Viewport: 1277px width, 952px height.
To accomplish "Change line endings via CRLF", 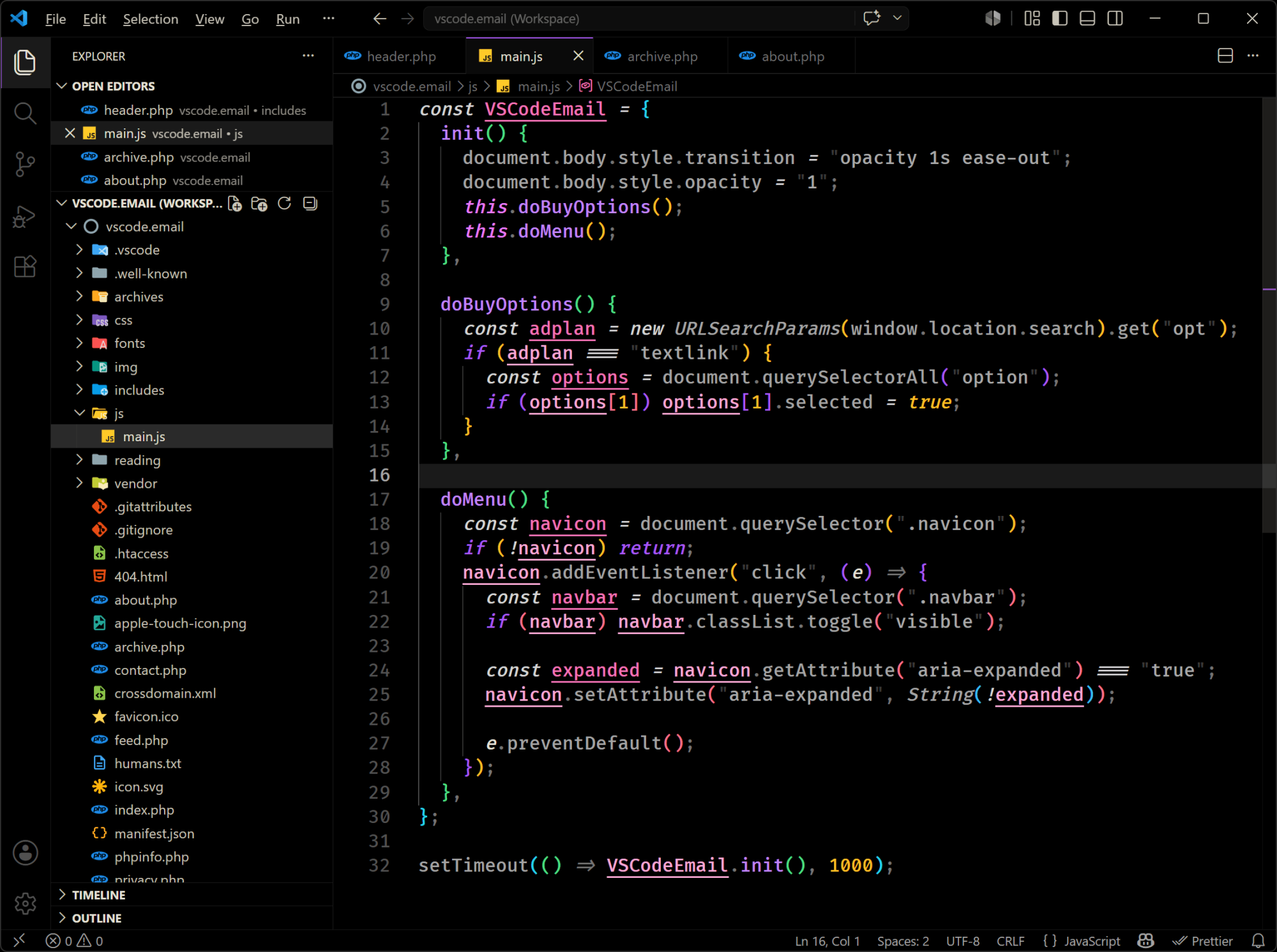I will pos(1011,941).
